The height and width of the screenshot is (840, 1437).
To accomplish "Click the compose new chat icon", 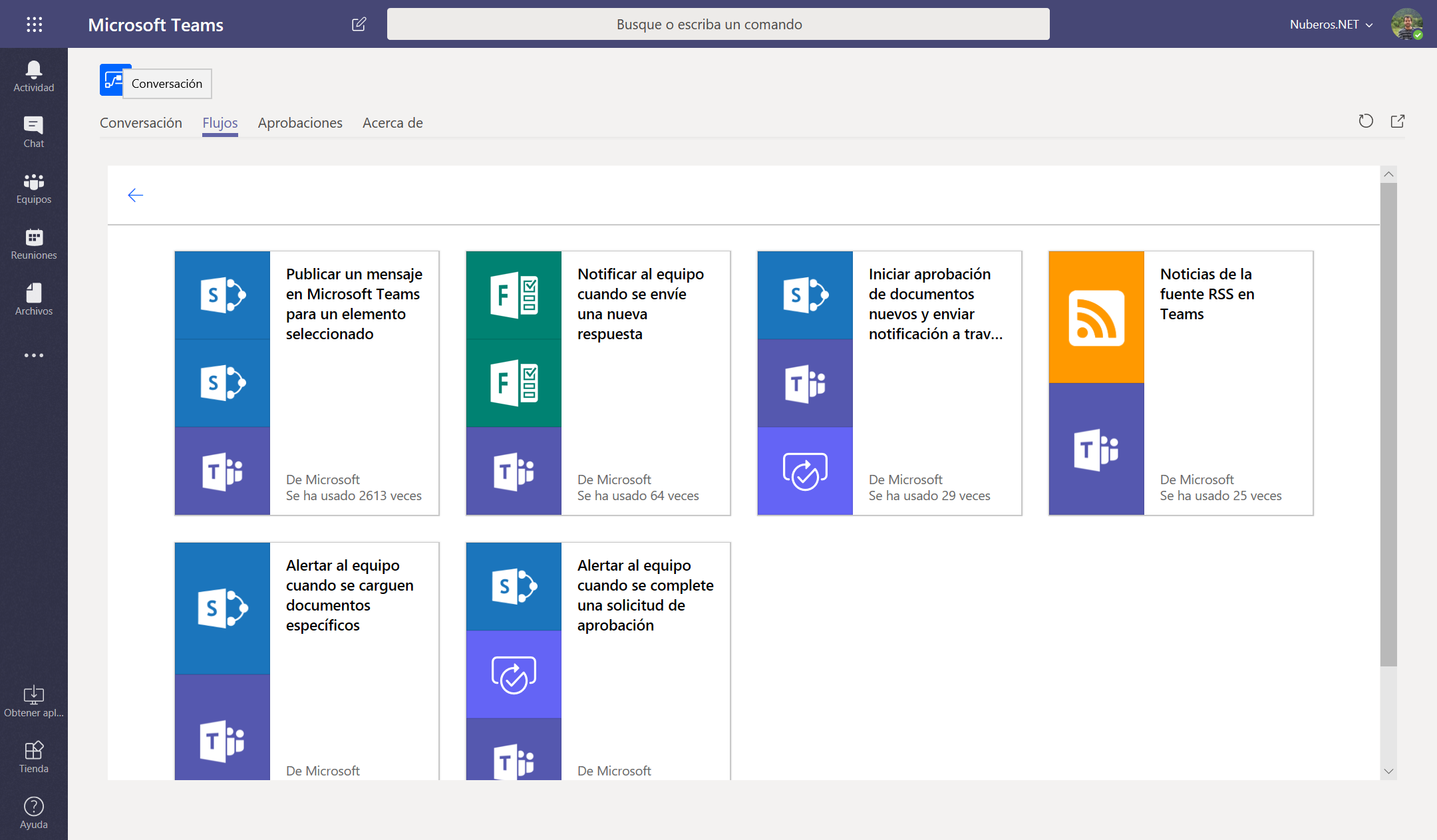I will pos(359,24).
